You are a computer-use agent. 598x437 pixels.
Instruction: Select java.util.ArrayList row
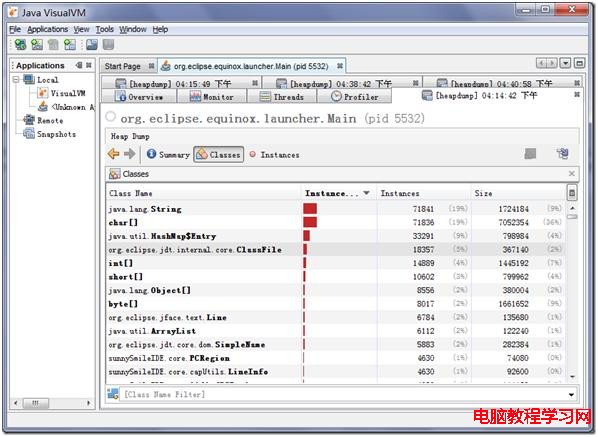336,331
